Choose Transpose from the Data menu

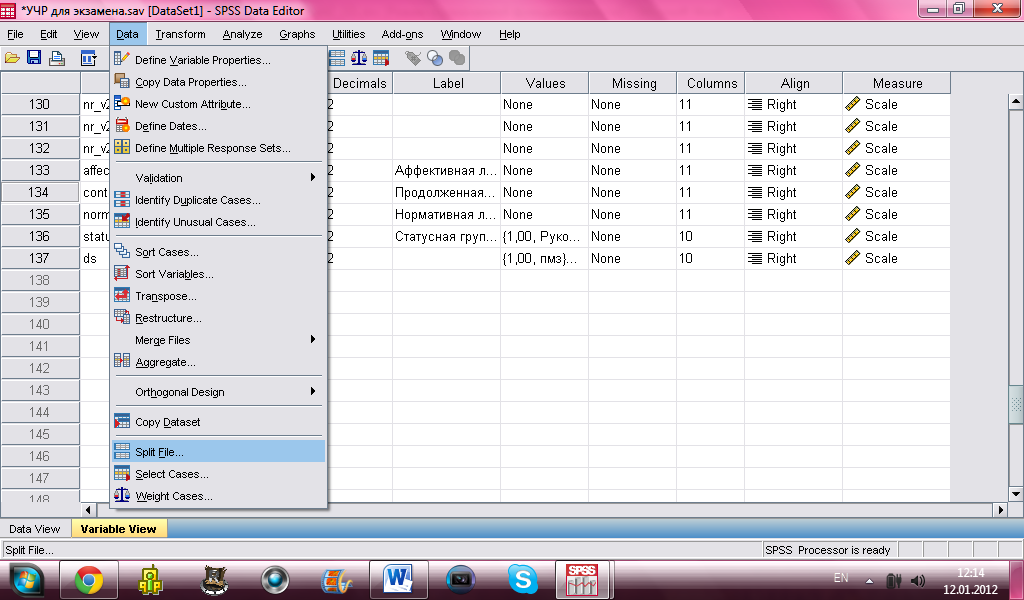(x=218, y=296)
